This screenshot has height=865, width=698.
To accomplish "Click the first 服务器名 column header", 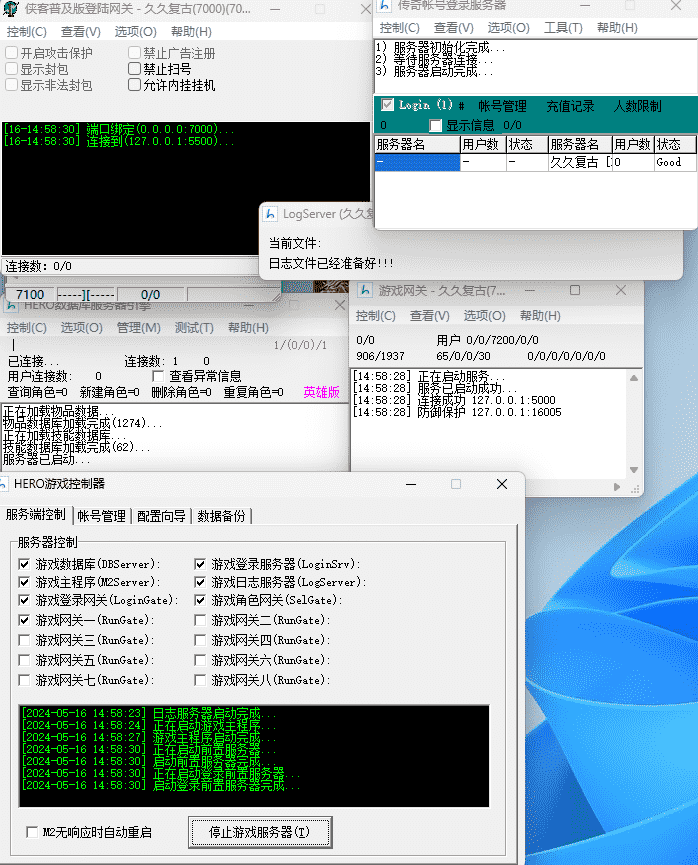I will [x=417, y=145].
